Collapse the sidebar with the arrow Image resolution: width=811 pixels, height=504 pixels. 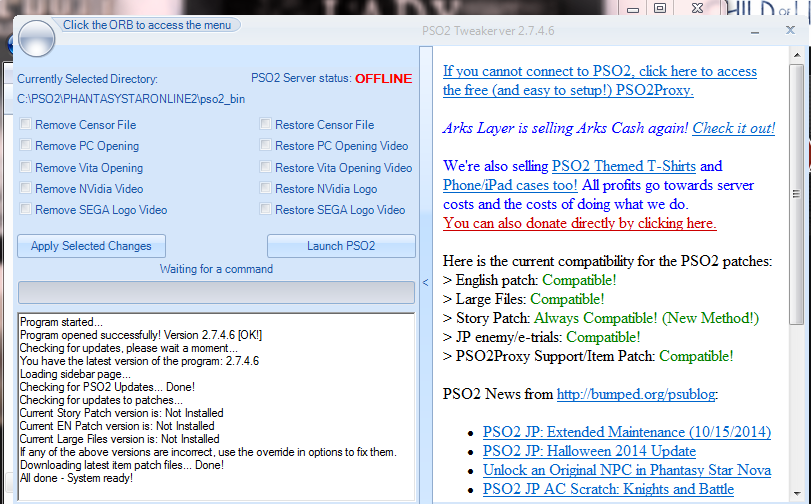426,283
